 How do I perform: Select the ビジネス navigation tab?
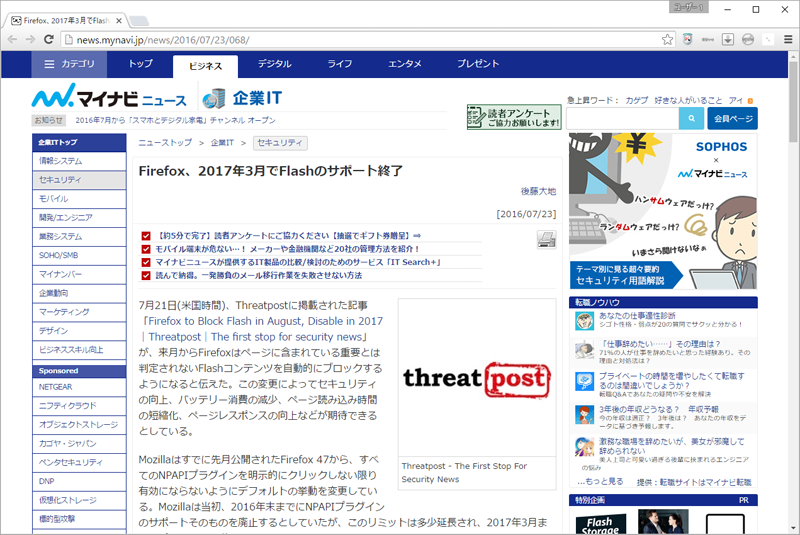(x=205, y=66)
